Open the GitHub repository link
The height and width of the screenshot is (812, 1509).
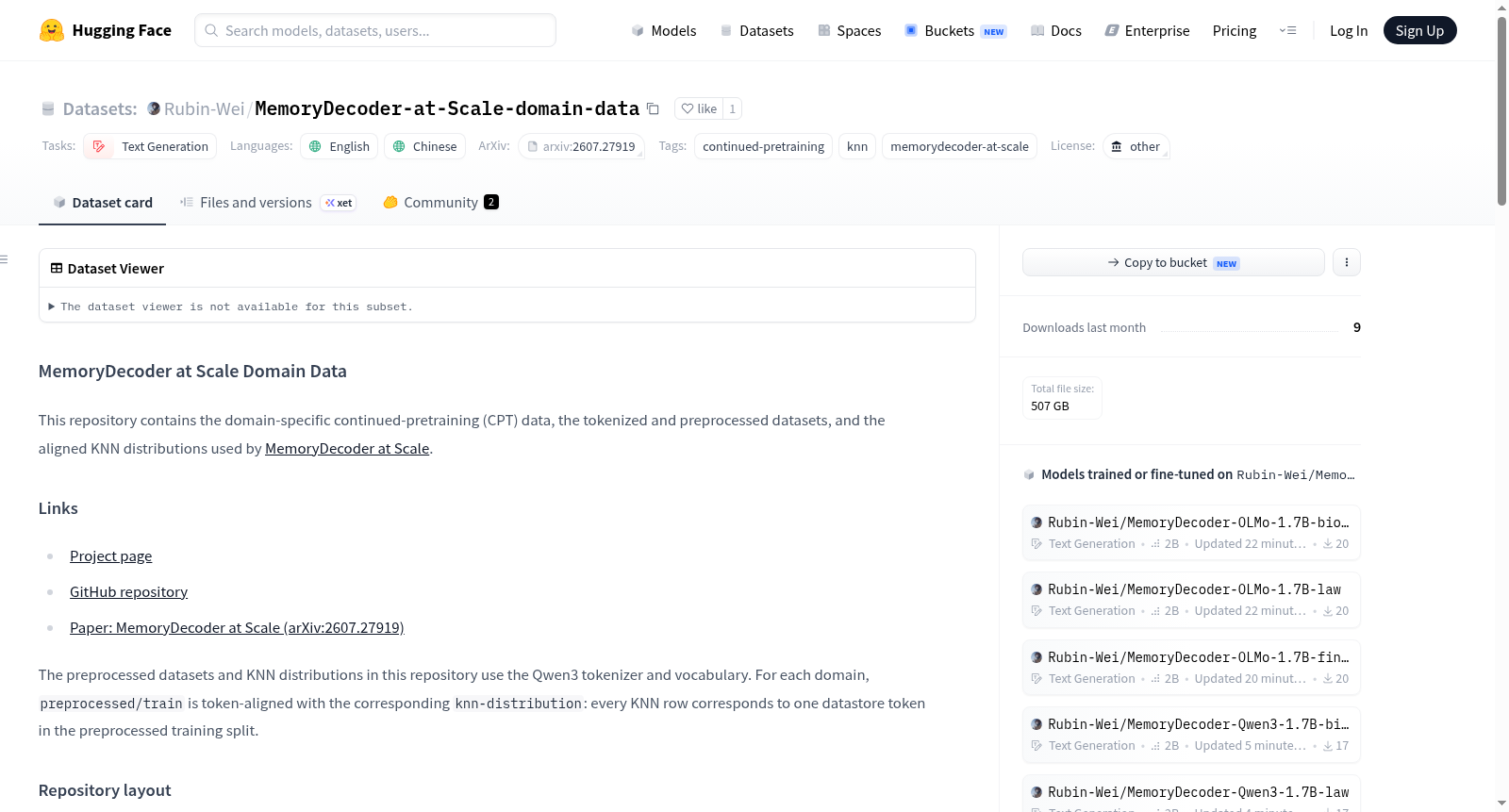tap(128, 592)
